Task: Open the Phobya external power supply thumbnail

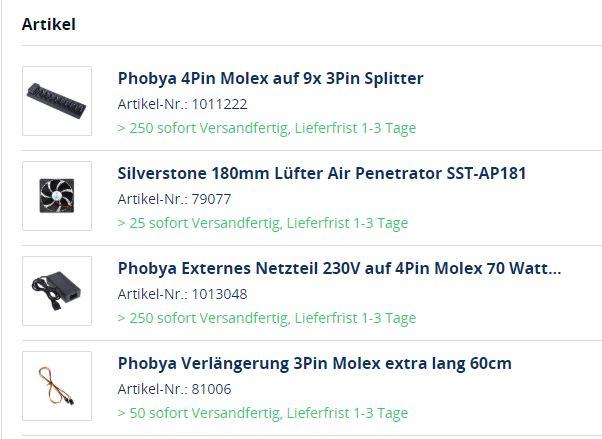Action: 57,291
